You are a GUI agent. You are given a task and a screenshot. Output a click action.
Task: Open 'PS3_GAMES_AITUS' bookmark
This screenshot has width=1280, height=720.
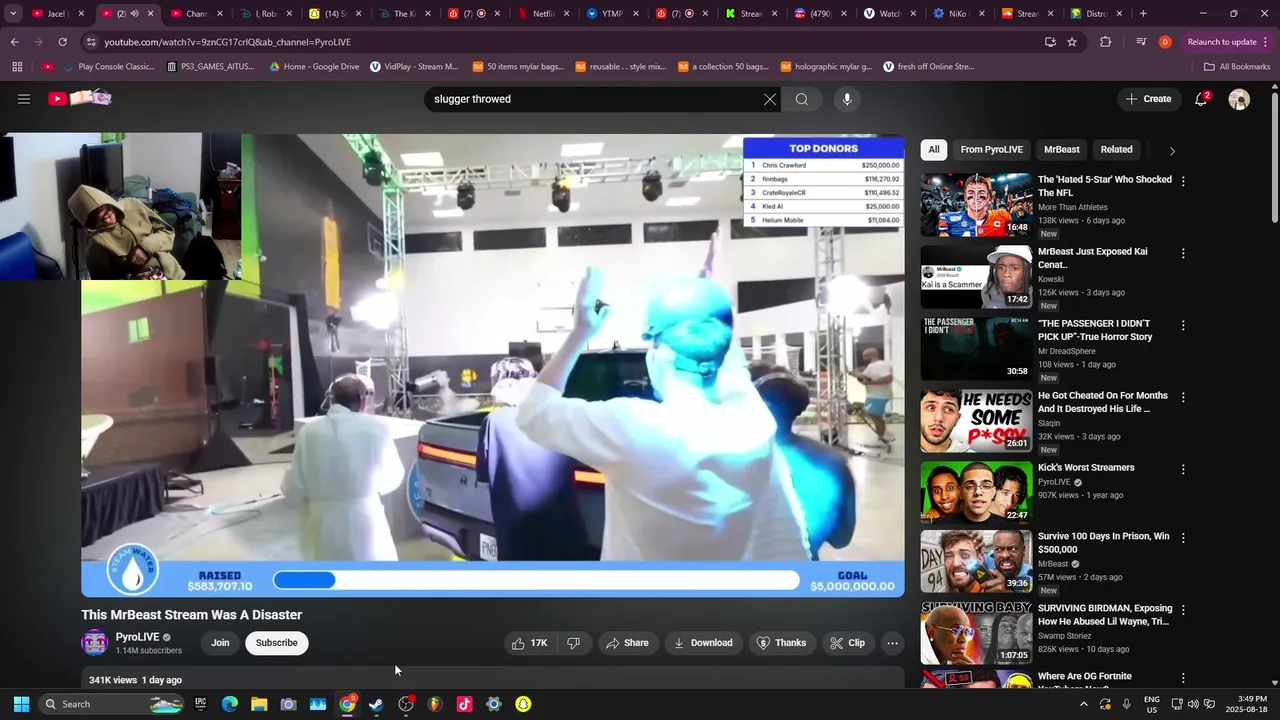pyautogui.click(x=211, y=67)
